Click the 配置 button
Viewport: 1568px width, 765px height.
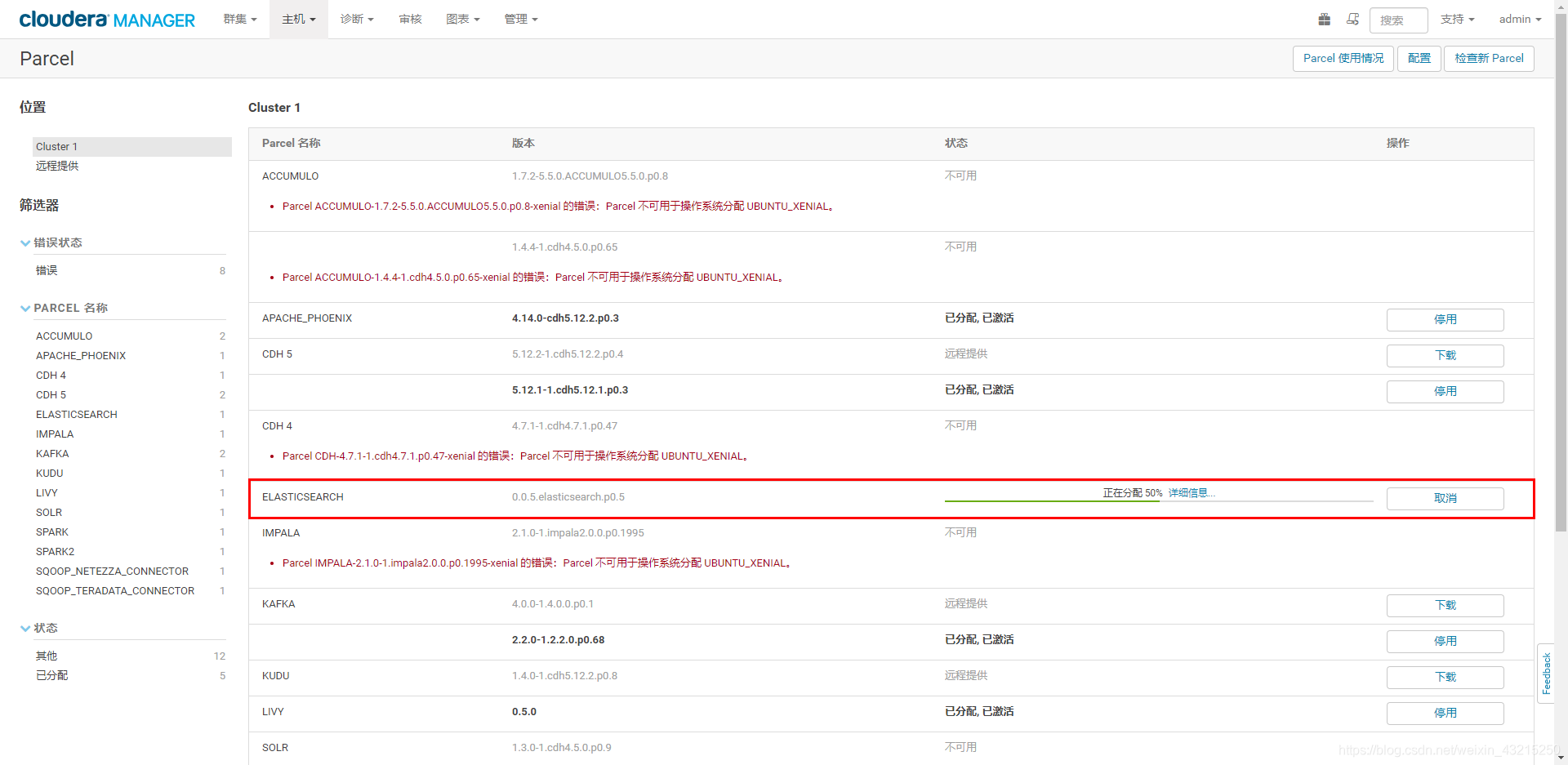[1419, 58]
